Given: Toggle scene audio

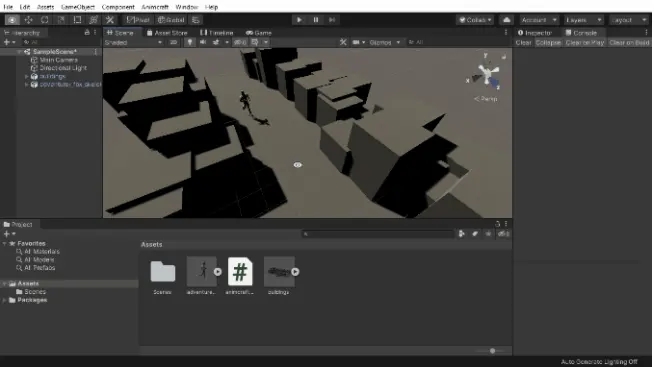Looking at the screenshot, I should tap(203, 42).
